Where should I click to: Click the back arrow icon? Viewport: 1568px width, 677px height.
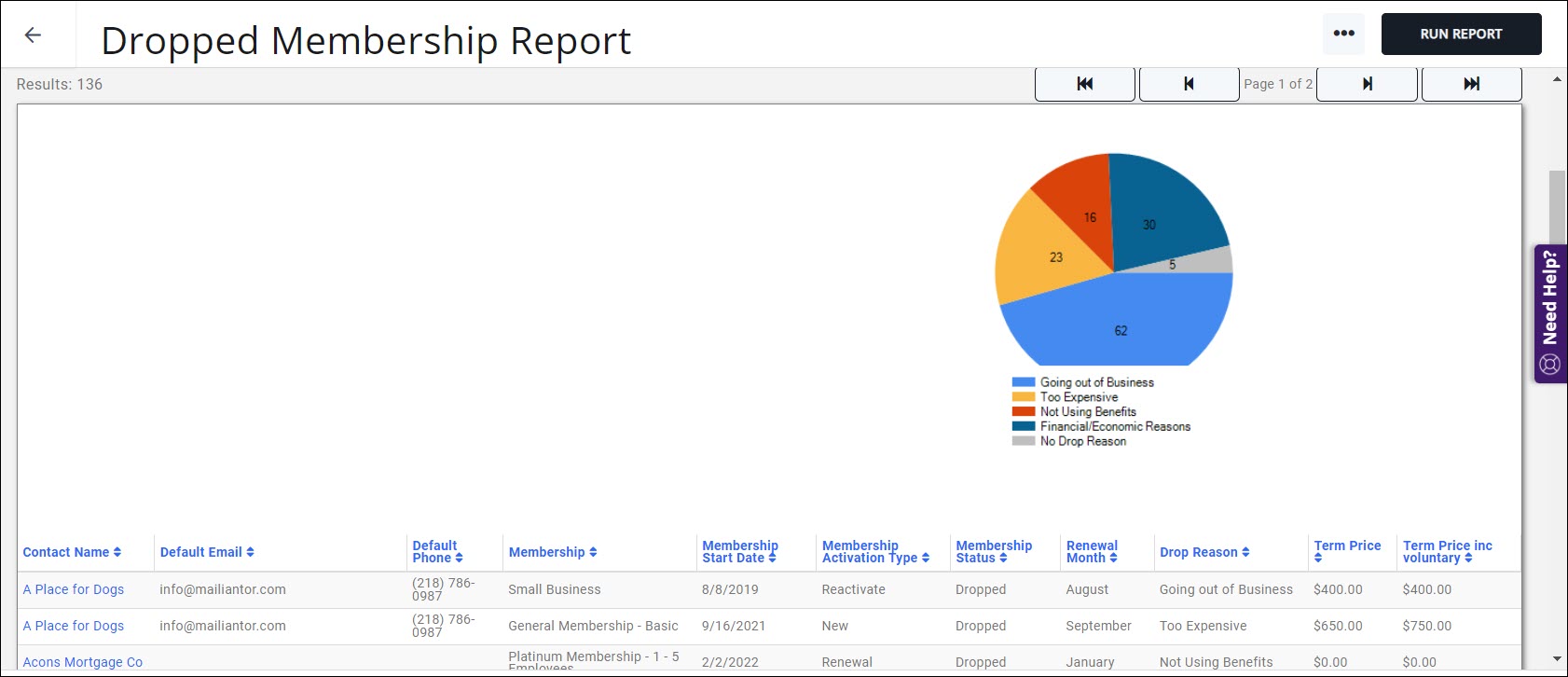33,35
